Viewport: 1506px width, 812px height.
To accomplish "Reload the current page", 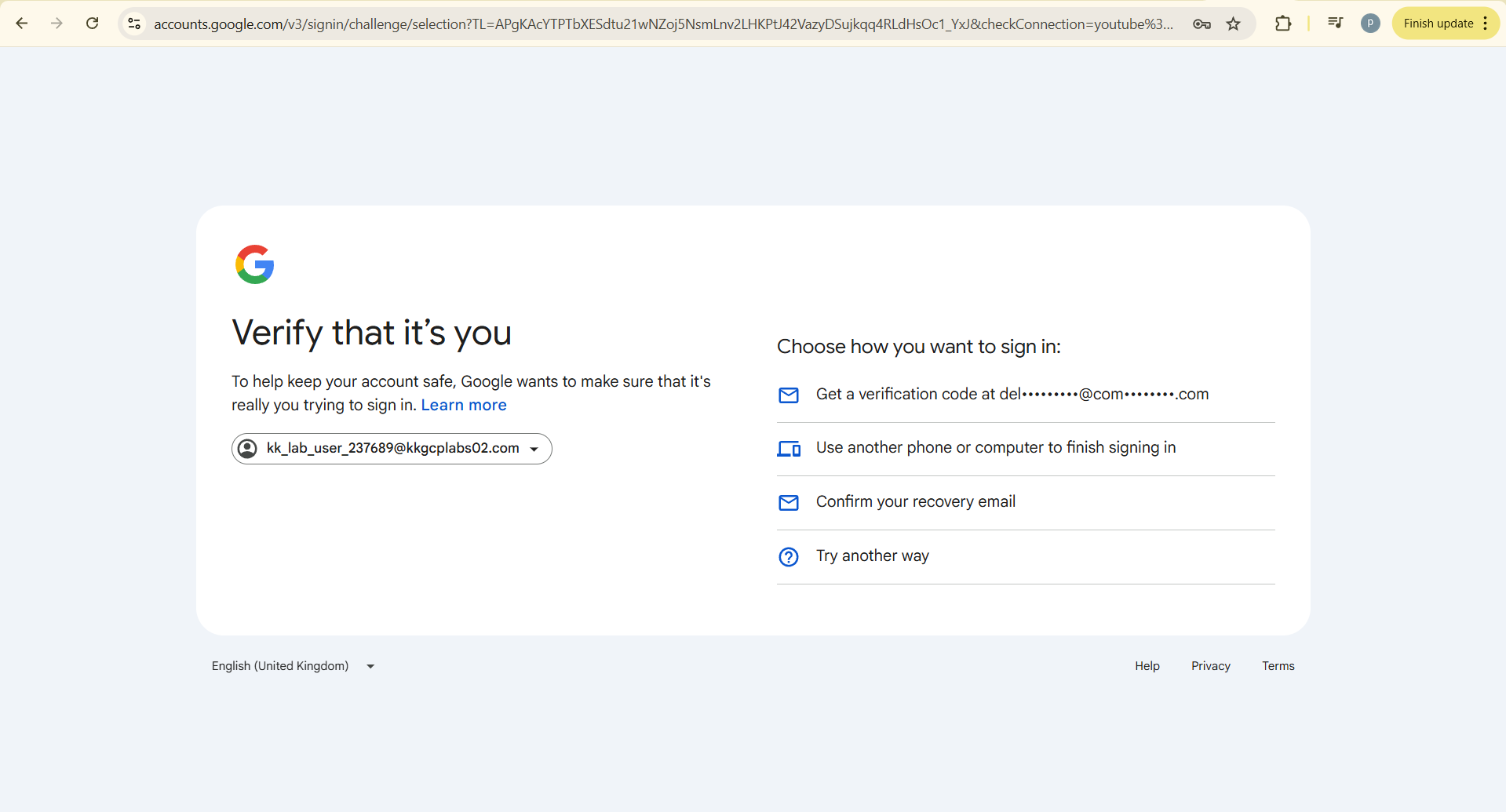I will (93, 24).
